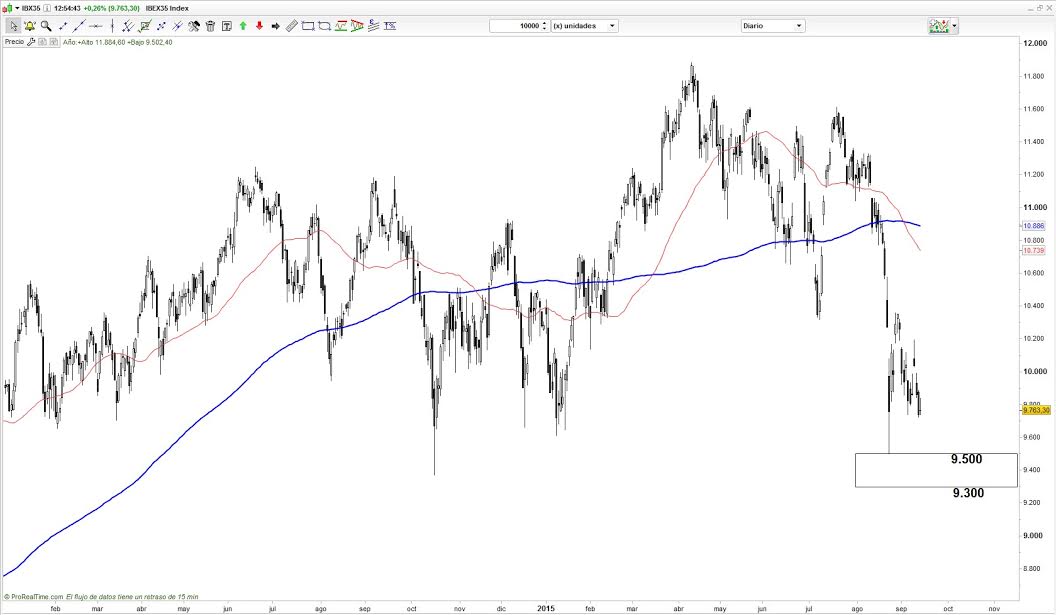Insert a red down arrow marker
1056x615 pixels.
[259, 26]
